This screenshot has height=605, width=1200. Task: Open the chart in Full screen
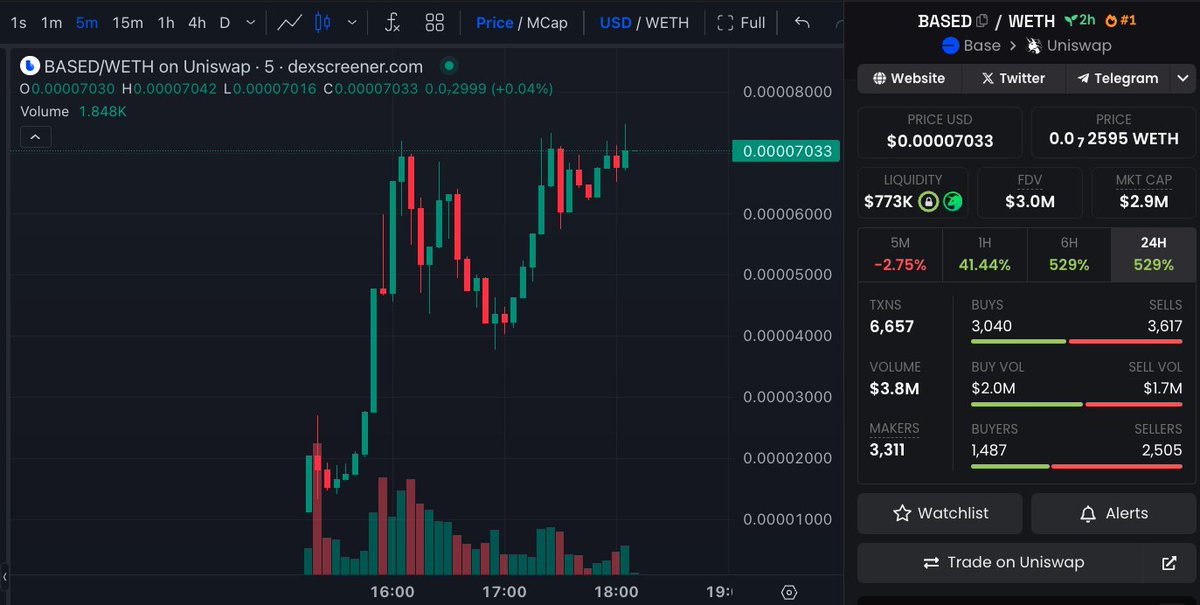pos(741,22)
